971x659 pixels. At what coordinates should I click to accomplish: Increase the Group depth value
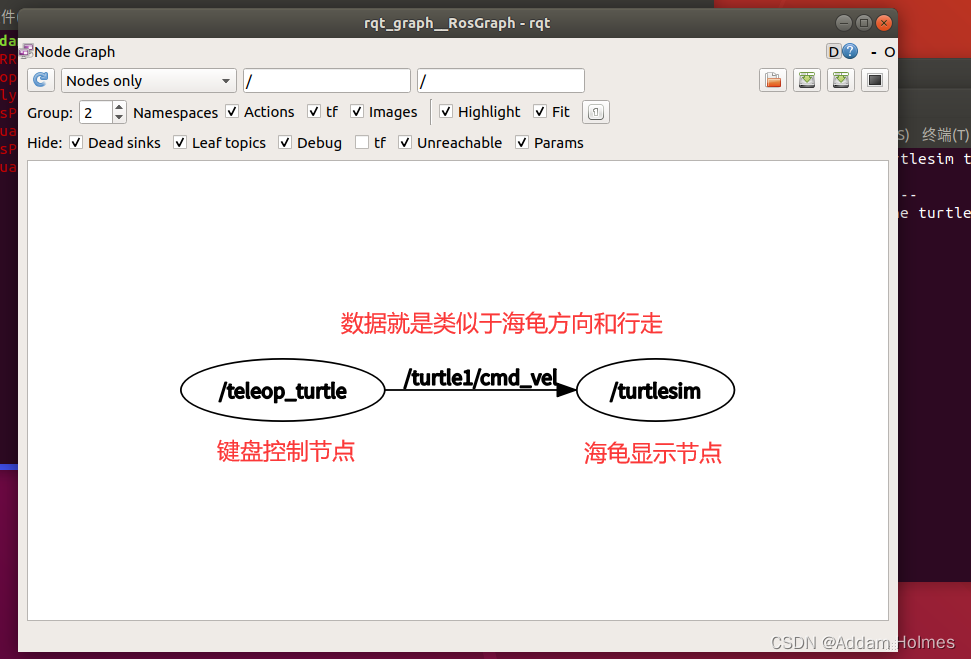click(120, 107)
